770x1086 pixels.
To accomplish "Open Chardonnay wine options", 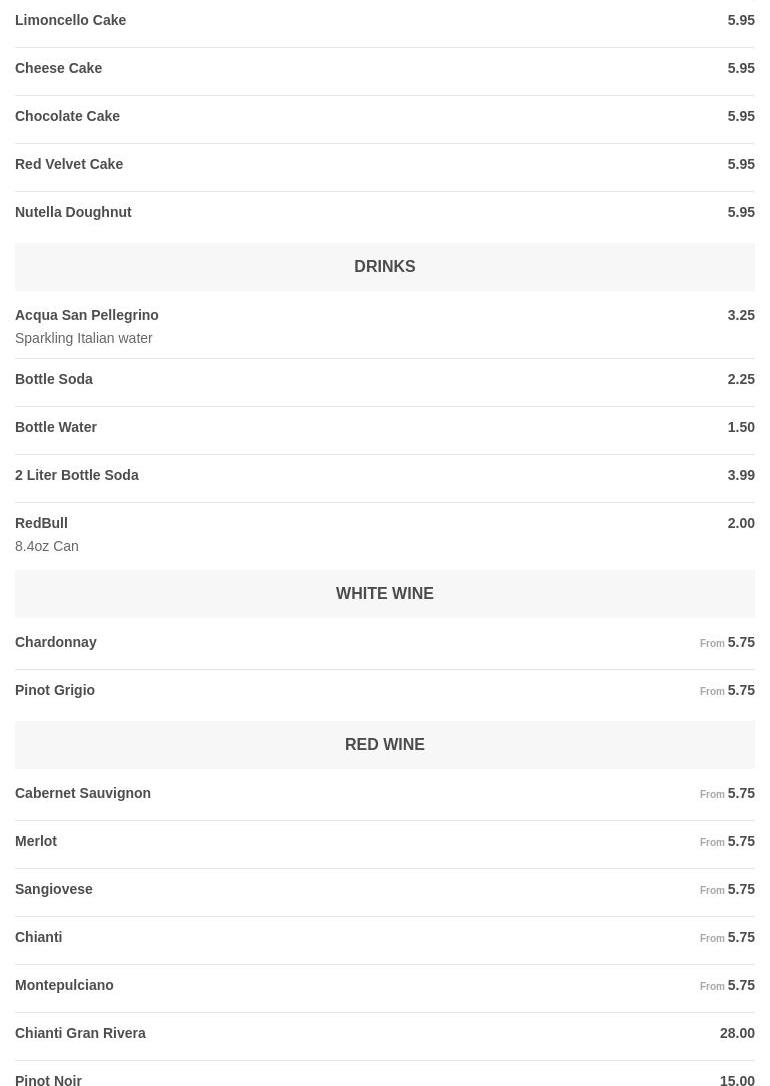I will click(x=56, y=642).
